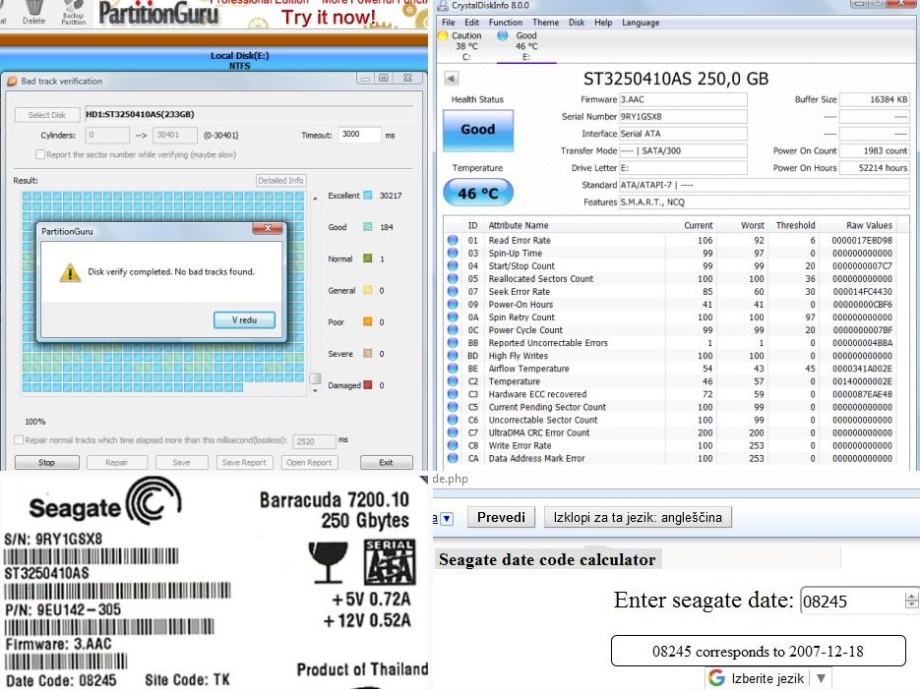Image resolution: width=920 pixels, height=690 pixels.
Task: Click the blue status icon for Read Error Rate
Action: pos(453,241)
